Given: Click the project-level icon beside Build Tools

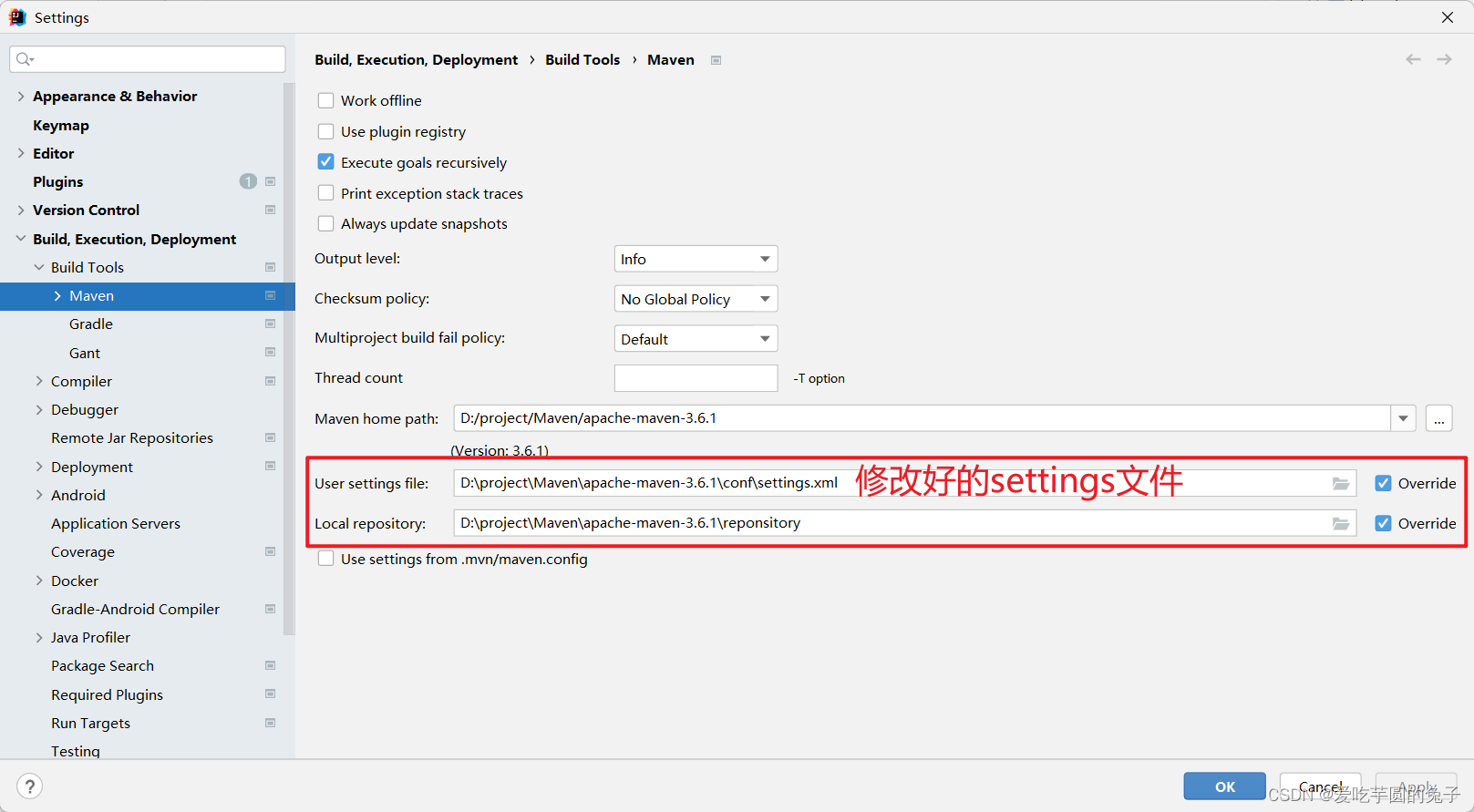Looking at the screenshot, I should [x=271, y=267].
